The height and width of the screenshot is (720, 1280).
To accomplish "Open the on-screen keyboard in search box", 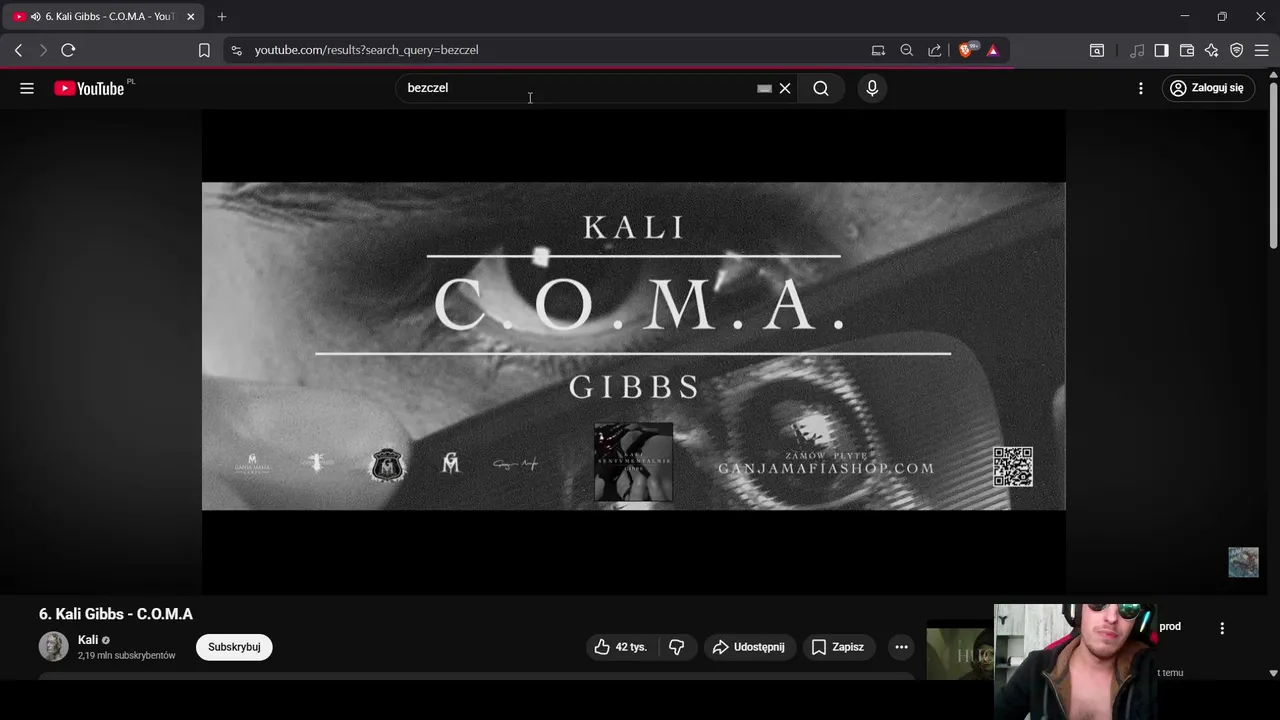I will 764,88.
